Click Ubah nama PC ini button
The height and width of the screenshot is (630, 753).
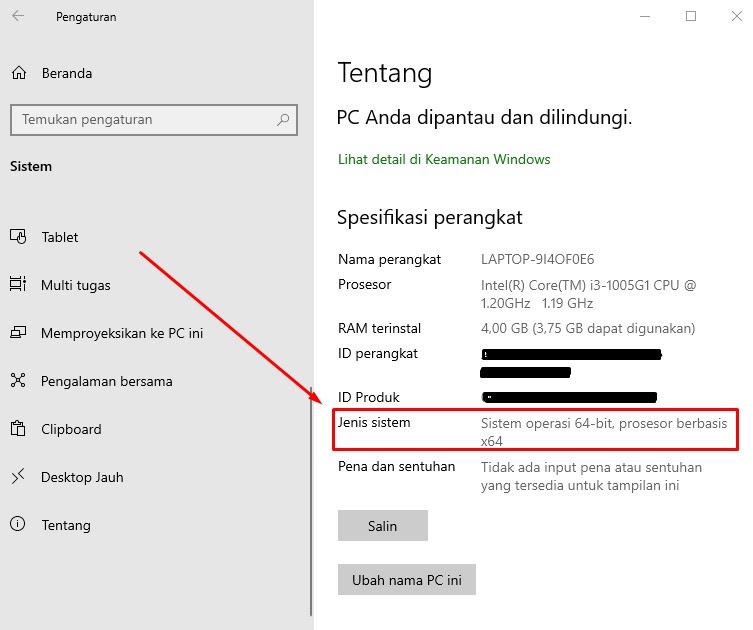click(x=407, y=580)
